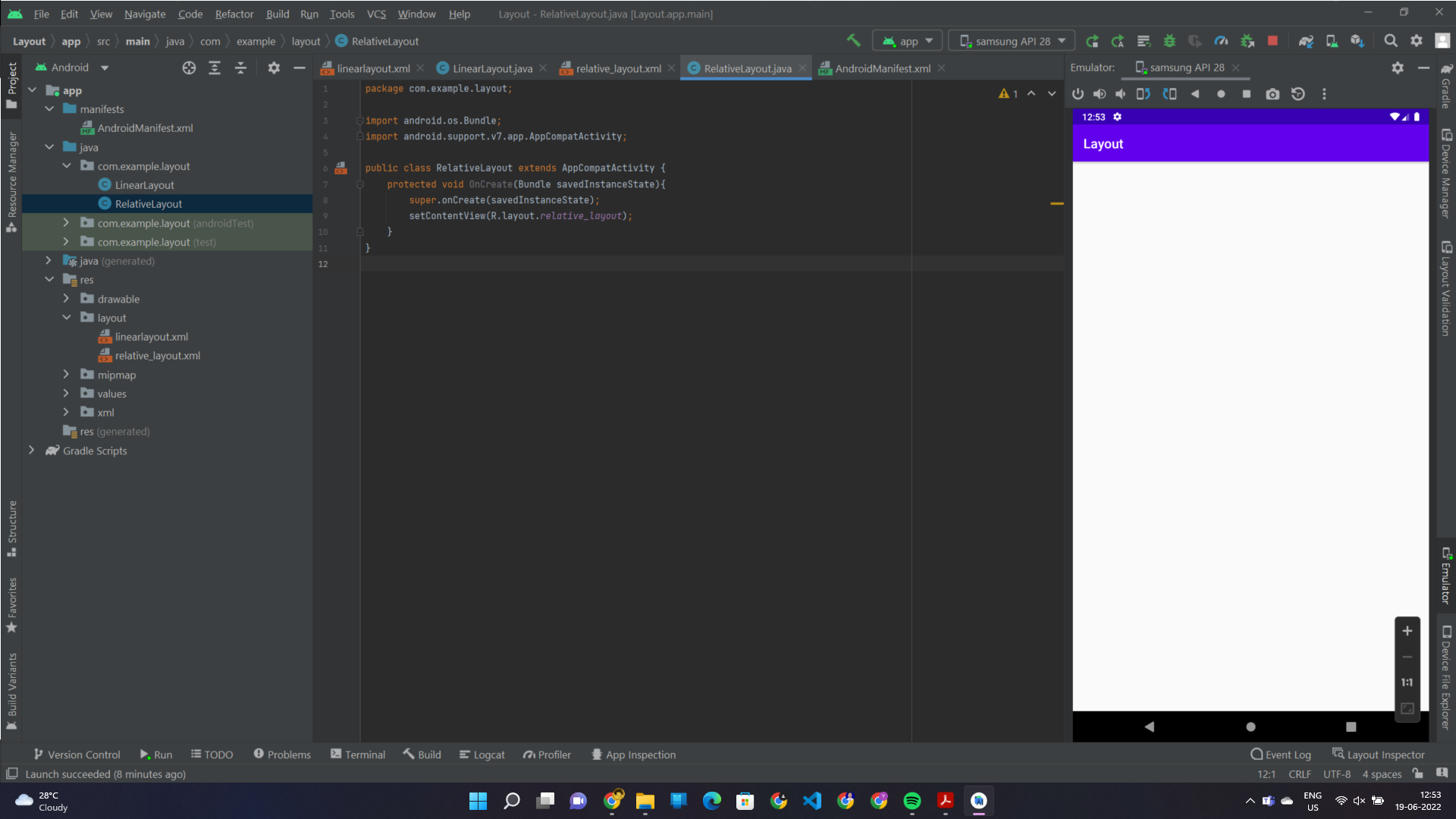Click the RelativeLayout.java file in project tree
The image size is (1456, 819).
[x=148, y=204]
